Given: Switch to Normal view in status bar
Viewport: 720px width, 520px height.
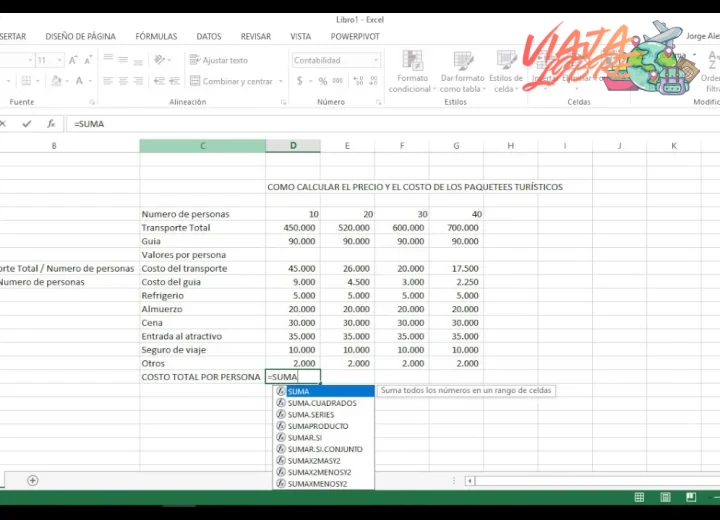Looking at the screenshot, I should pyautogui.click(x=639, y=497).
